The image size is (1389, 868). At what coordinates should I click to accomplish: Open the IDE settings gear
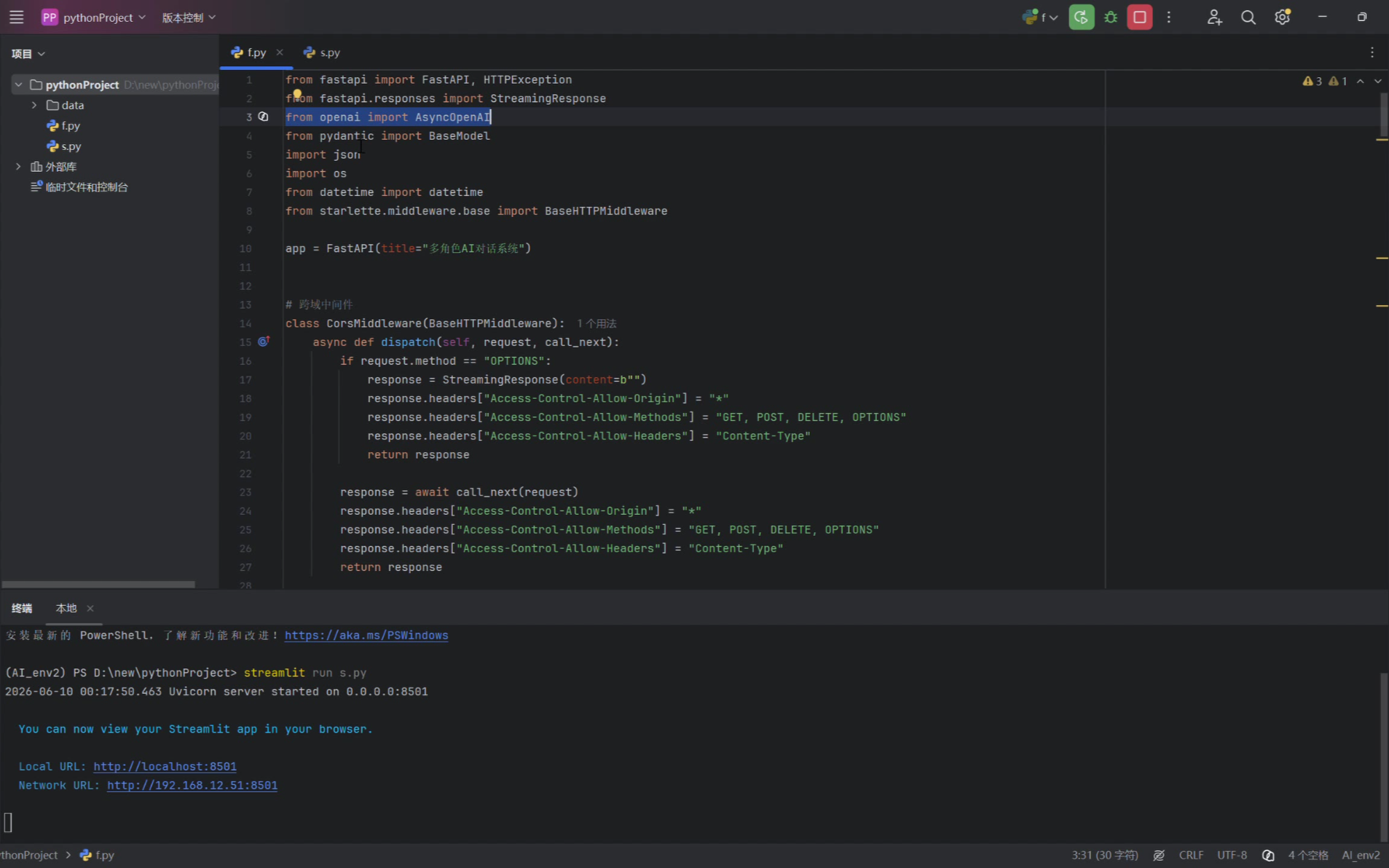1282,17
